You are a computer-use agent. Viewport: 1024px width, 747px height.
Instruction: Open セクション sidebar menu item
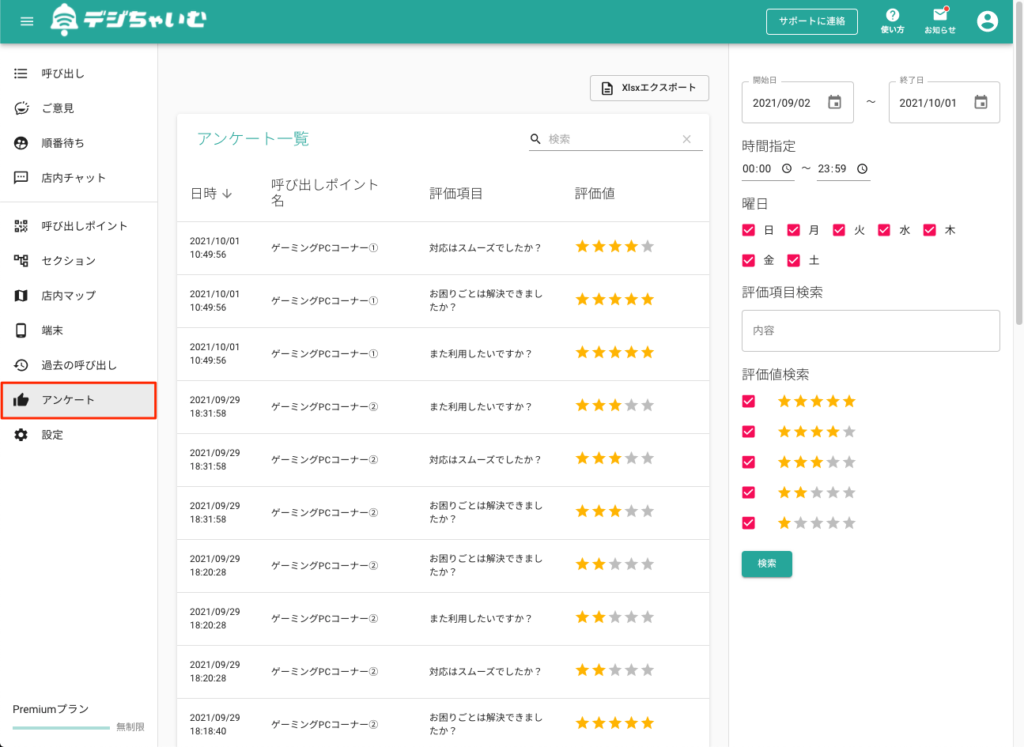[78, 261]
